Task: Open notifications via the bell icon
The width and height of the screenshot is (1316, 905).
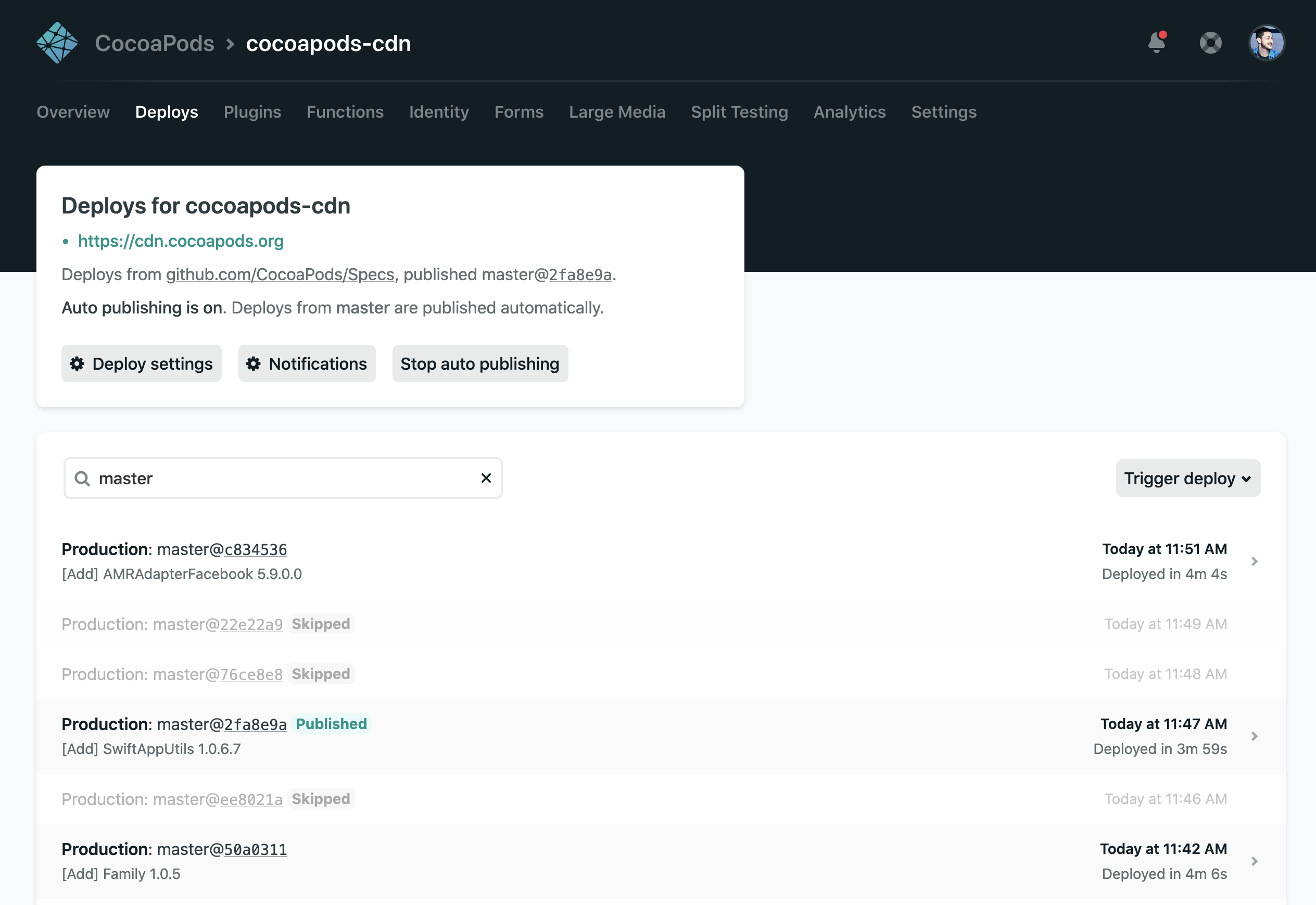Action: click(x=1156, y=43)
